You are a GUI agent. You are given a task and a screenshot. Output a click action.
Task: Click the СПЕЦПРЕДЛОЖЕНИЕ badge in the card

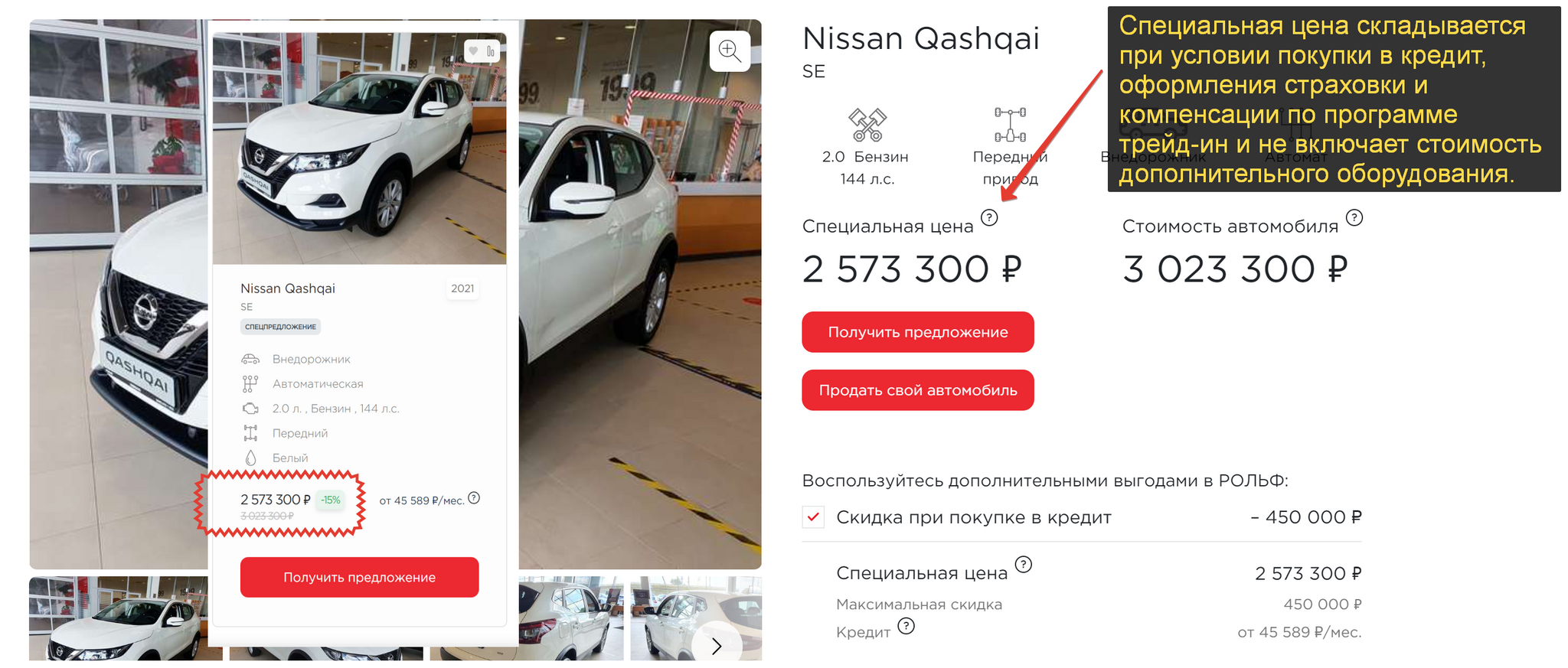280,327
